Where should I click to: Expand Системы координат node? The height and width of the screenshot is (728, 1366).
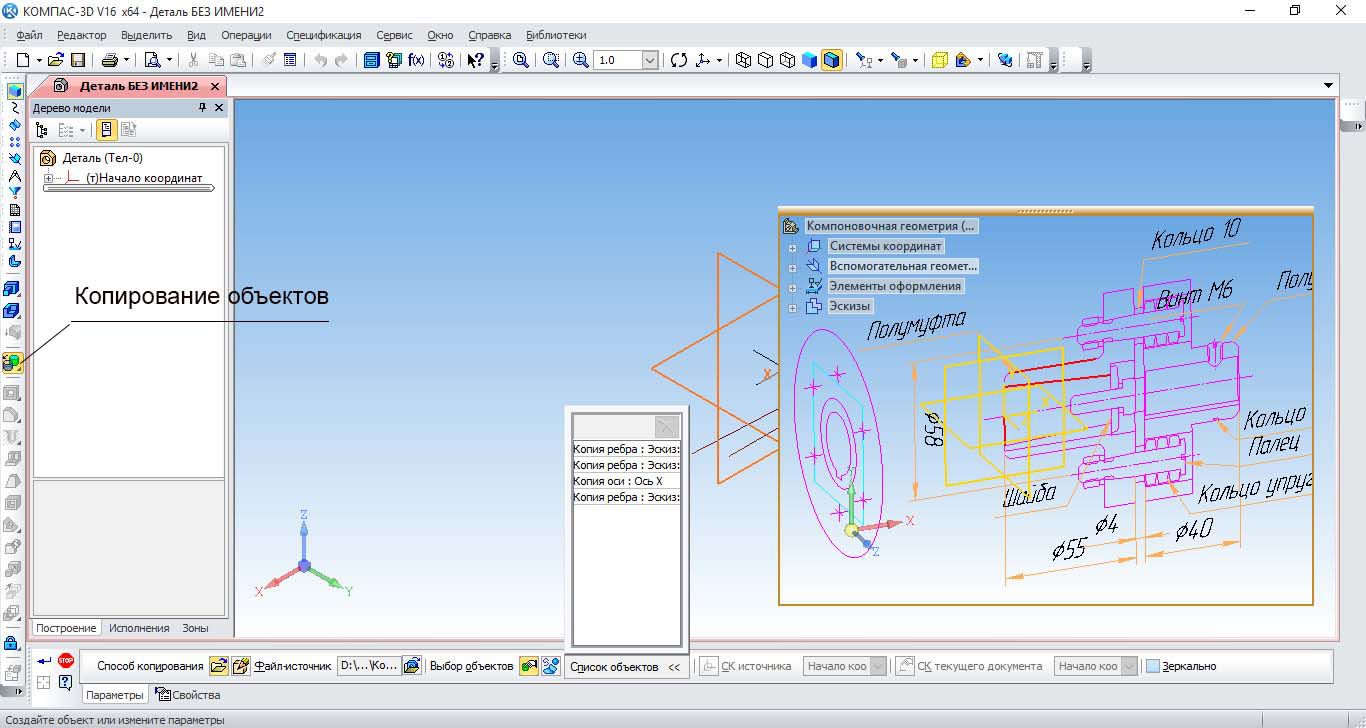click(792, 247)
